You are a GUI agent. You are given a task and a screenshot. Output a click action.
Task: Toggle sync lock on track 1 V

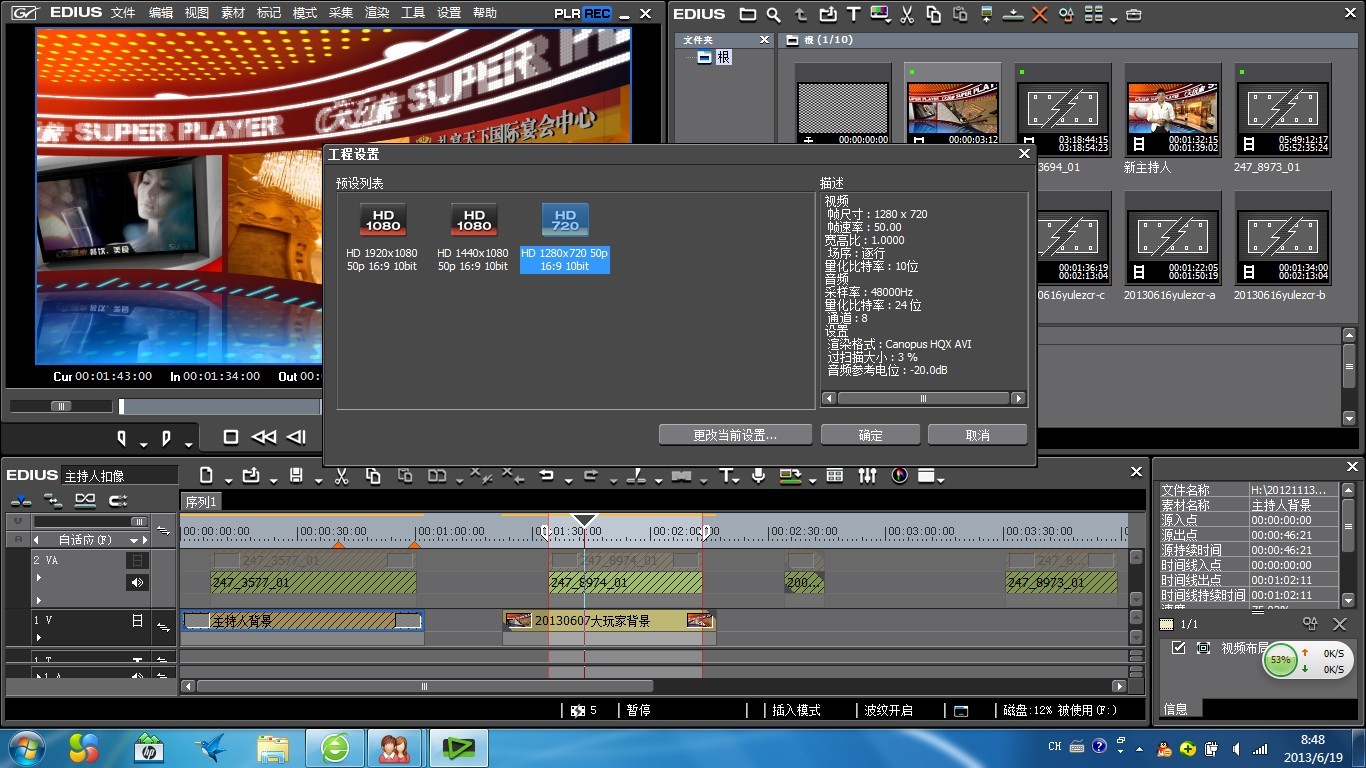[x=164, y=626]
